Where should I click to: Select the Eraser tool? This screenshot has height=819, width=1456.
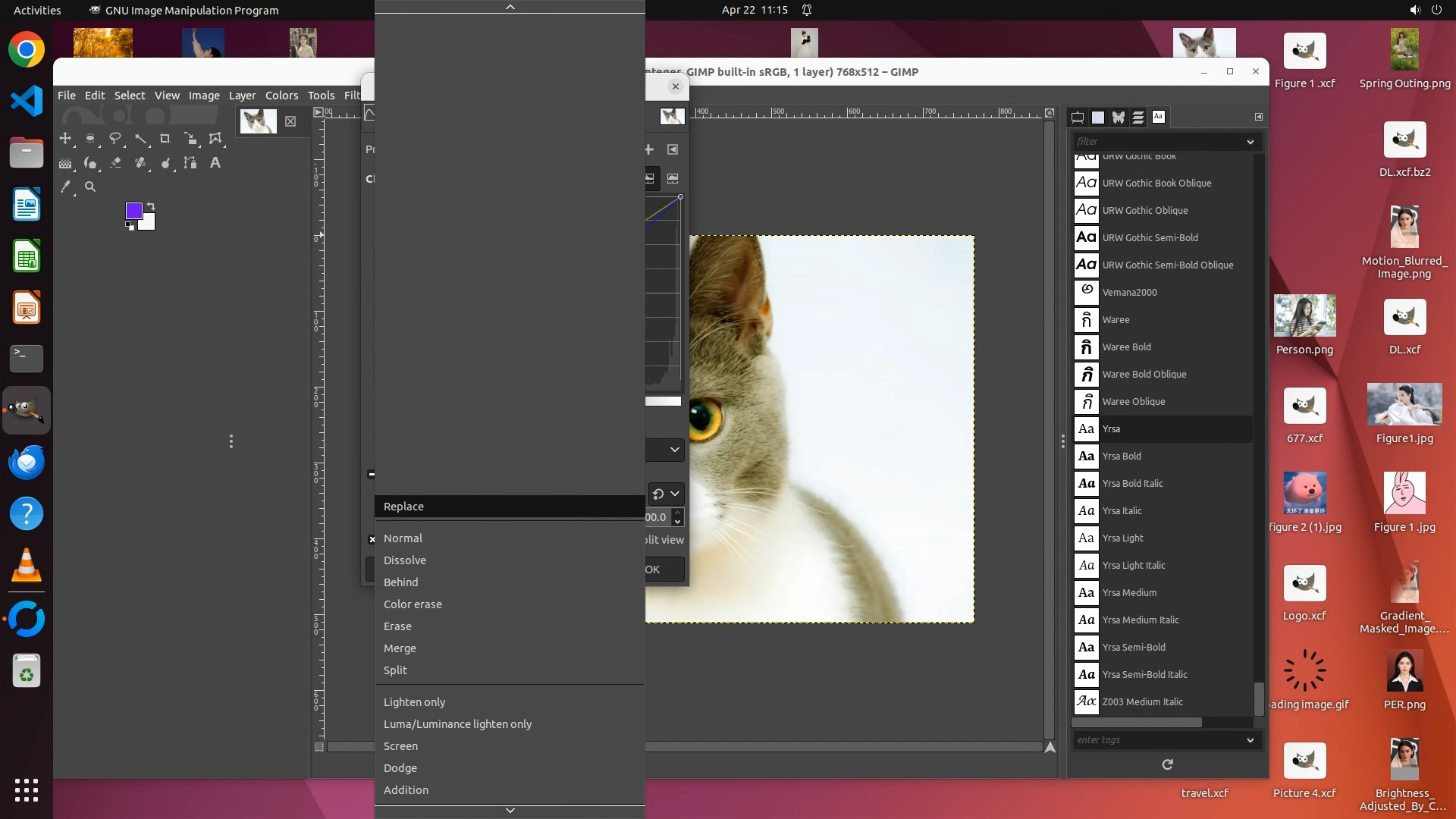pos(115,163)
